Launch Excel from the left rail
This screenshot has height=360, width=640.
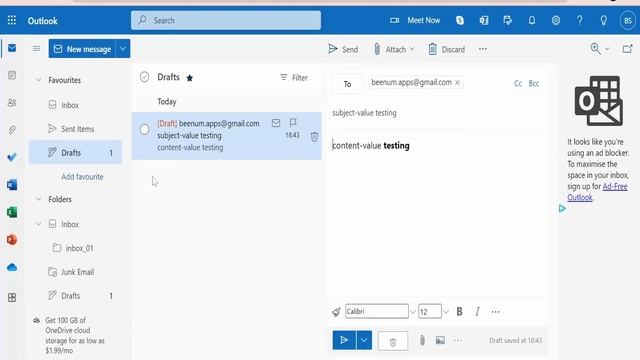[12, 212]
